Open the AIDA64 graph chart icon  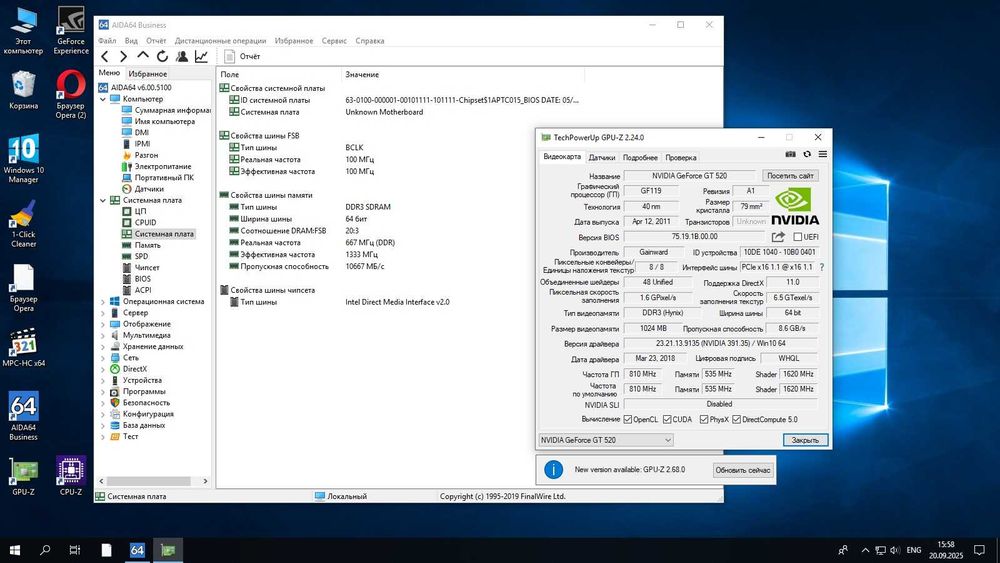[x=201, y=57]
